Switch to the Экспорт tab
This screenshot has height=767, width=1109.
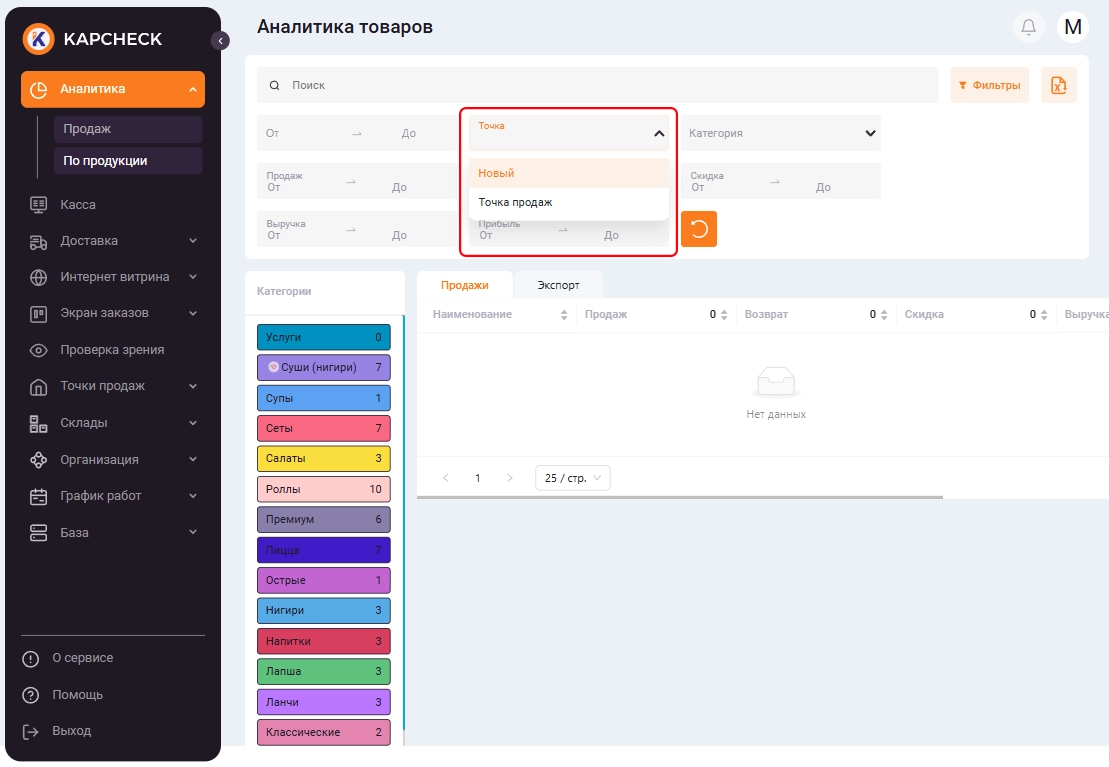point(558,285)
